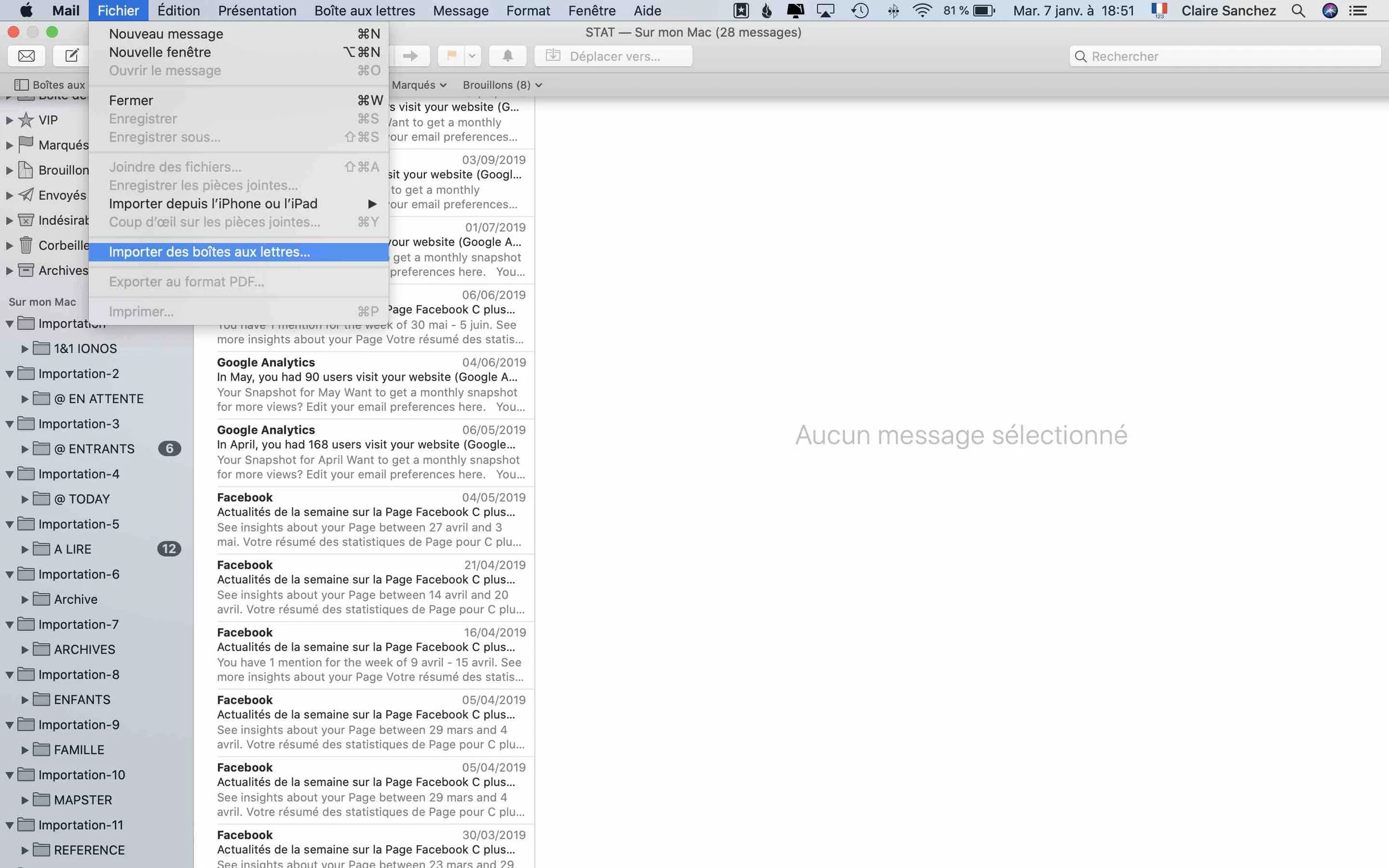Select the A LIRE mailbox folder
Viewport: 1389px width, 868px height.
point(72,549)
